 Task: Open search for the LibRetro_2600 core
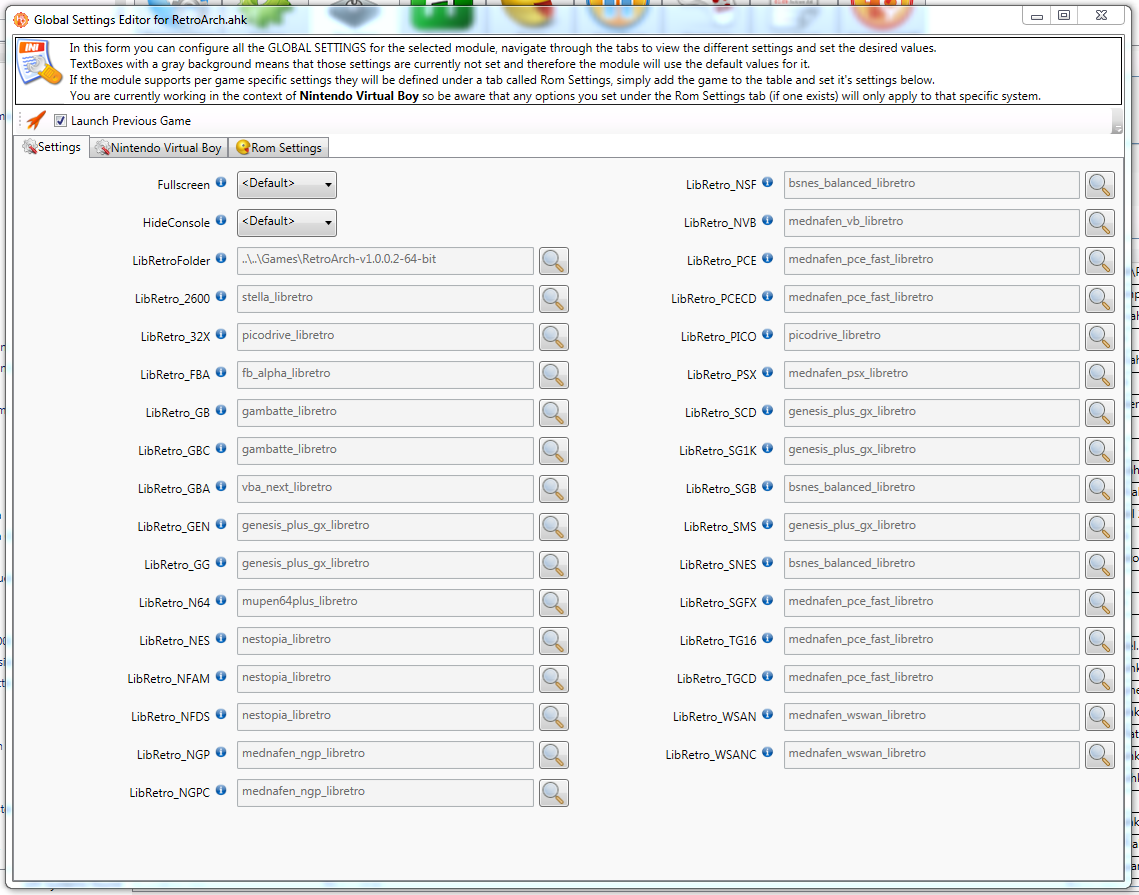tap(554, 299)
